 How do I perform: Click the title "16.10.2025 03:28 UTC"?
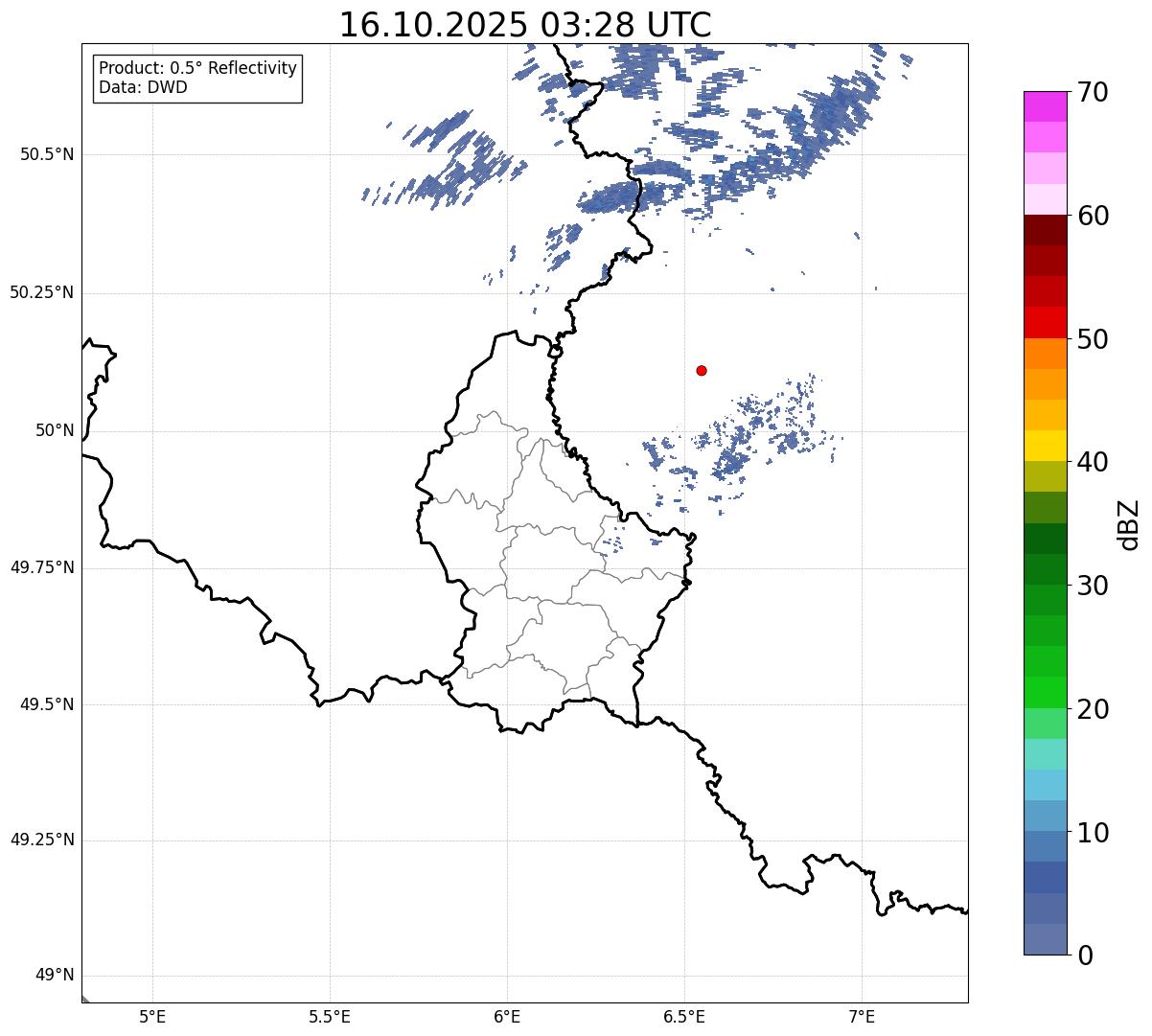tap(525, 25)
